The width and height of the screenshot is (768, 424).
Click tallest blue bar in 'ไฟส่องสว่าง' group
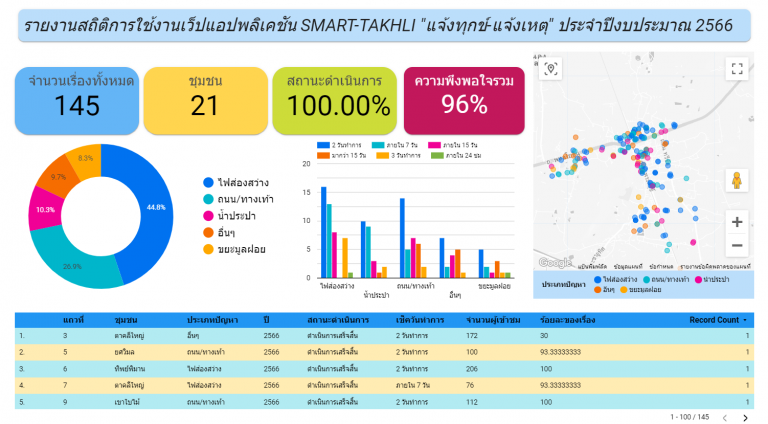tap(324, 233)
